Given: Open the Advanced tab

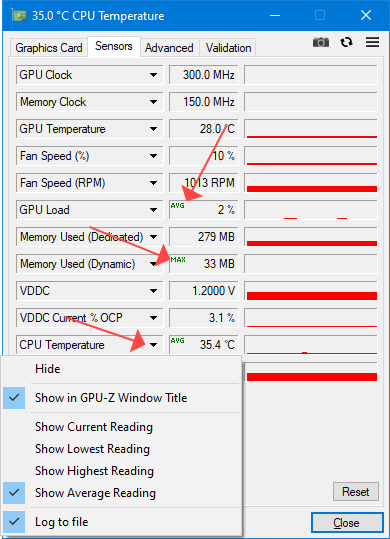Looking at the screenshot, I should click(169, 48).
